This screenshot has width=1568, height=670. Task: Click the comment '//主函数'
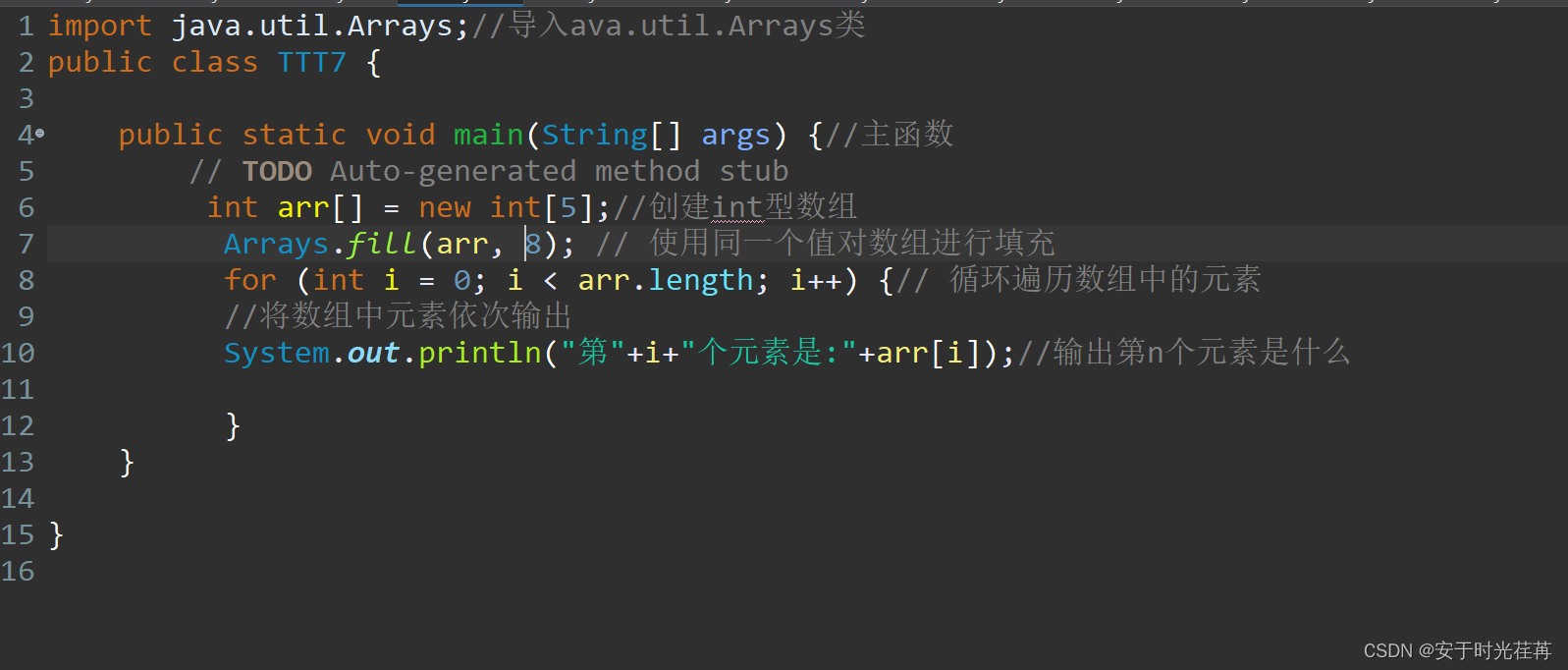click(x=890, y=134)
